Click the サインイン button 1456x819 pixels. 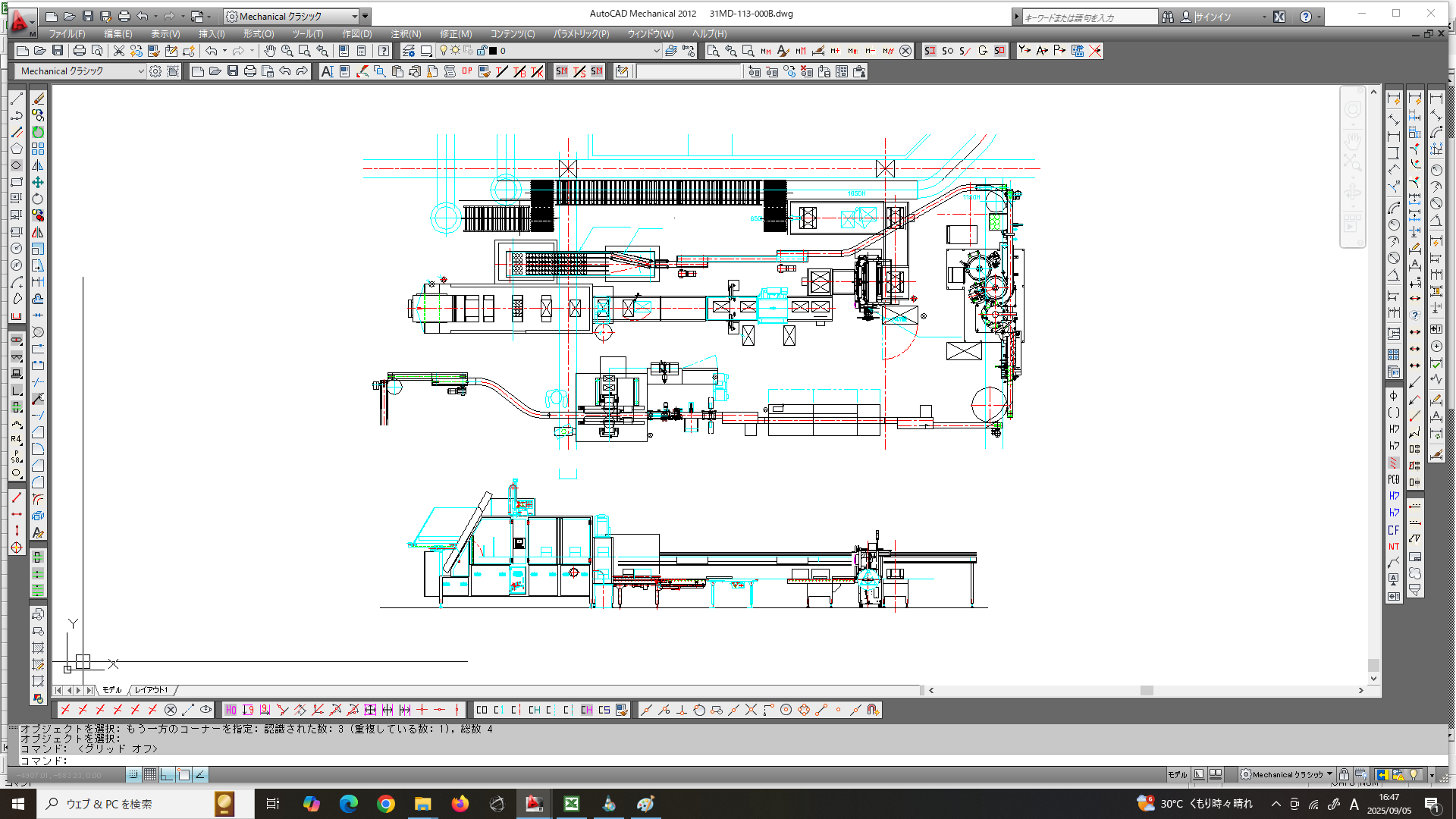[1212, 17]
